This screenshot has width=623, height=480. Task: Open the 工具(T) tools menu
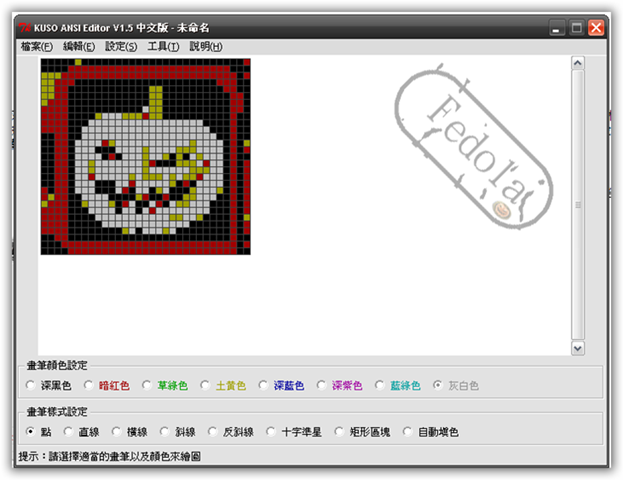(x=163, y=46)
